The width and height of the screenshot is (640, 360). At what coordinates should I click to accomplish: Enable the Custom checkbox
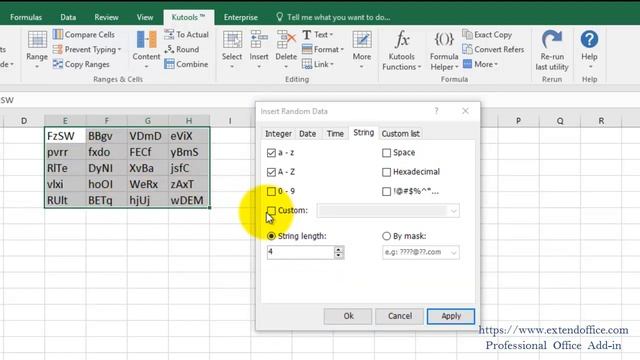click(x=271, y=211)
